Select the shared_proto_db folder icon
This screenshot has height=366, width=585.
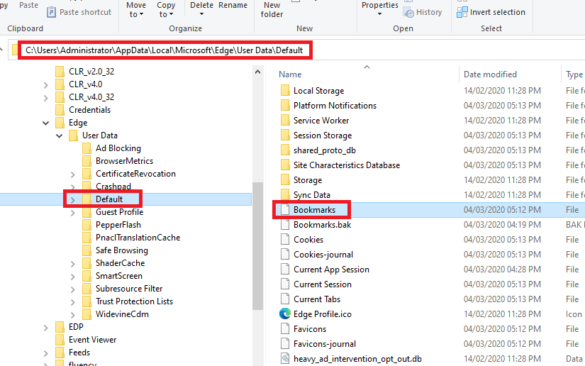[x=285, y=150]
